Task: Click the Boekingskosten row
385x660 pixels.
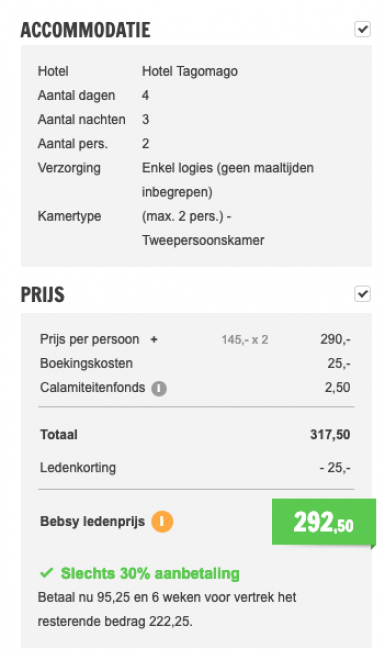Action: tap(195, 363)
